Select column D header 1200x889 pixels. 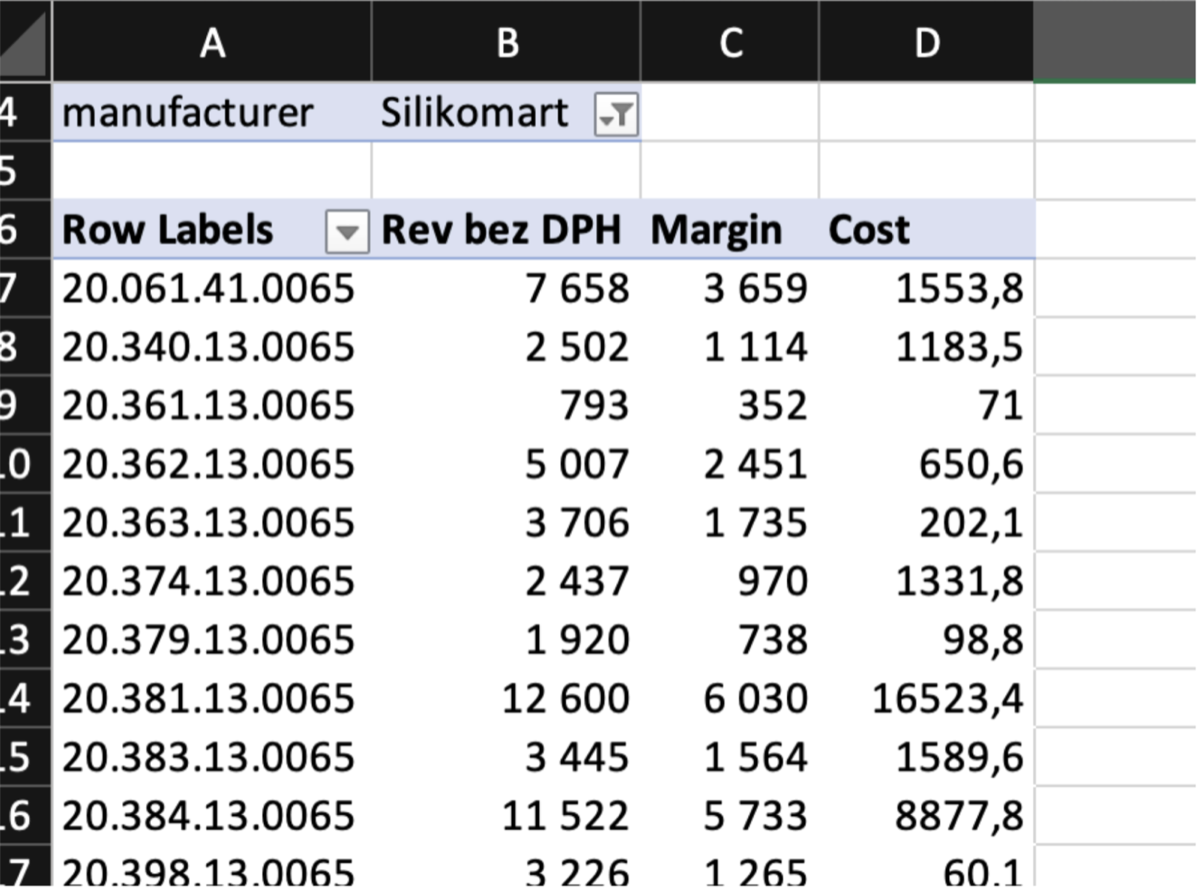tap(927, 42)
